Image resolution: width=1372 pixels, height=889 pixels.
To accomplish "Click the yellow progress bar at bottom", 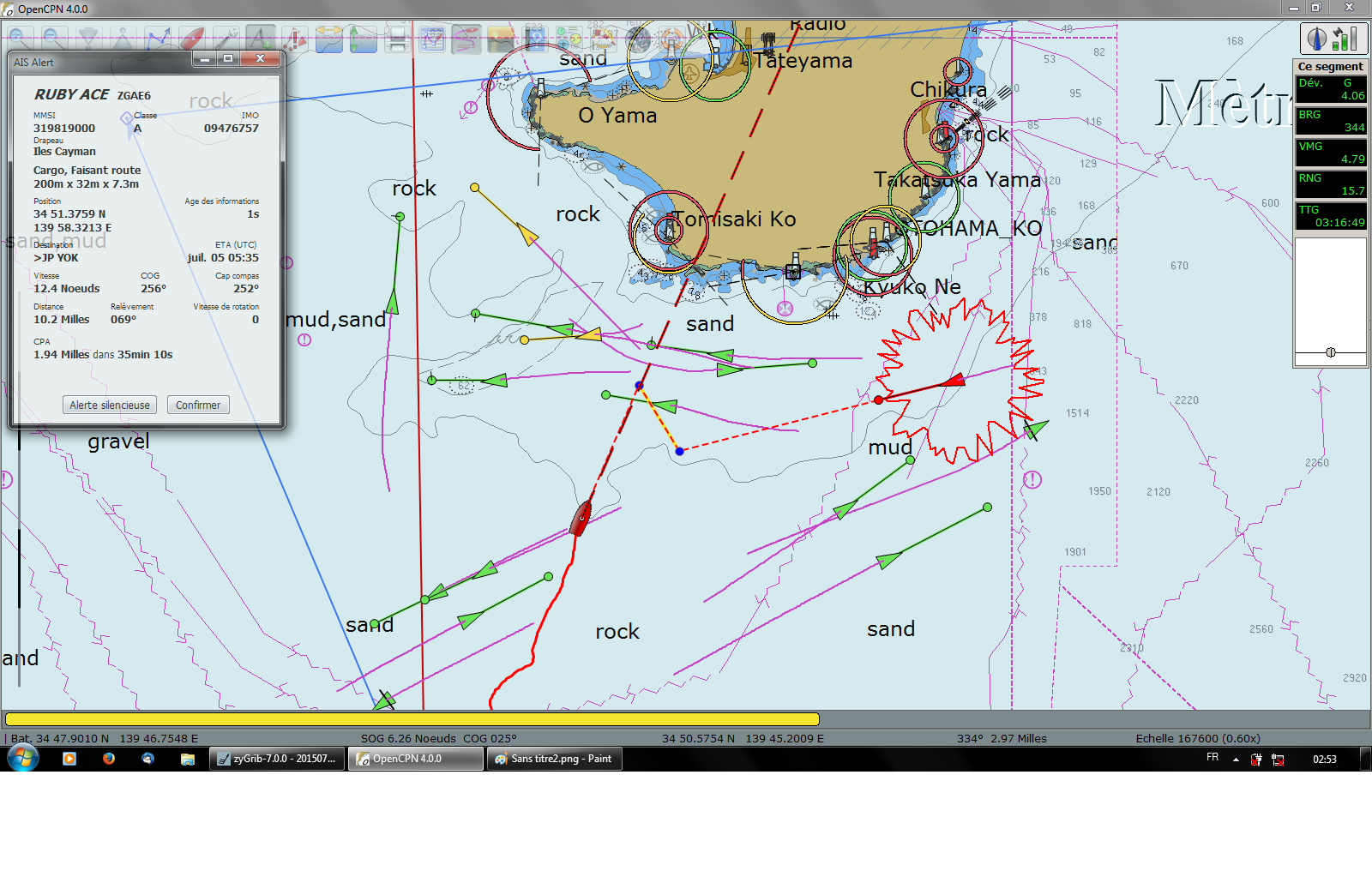I will click(412, 719).
